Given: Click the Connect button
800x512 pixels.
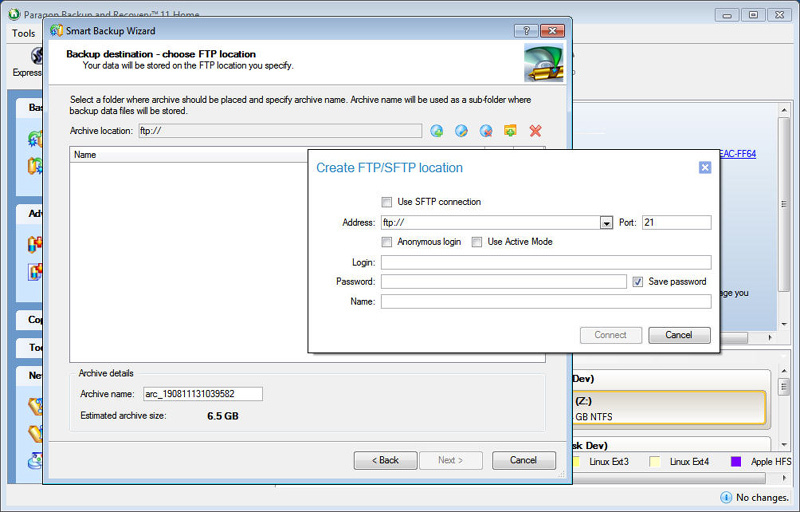Looking at the screenshot, I should (611, 335).
